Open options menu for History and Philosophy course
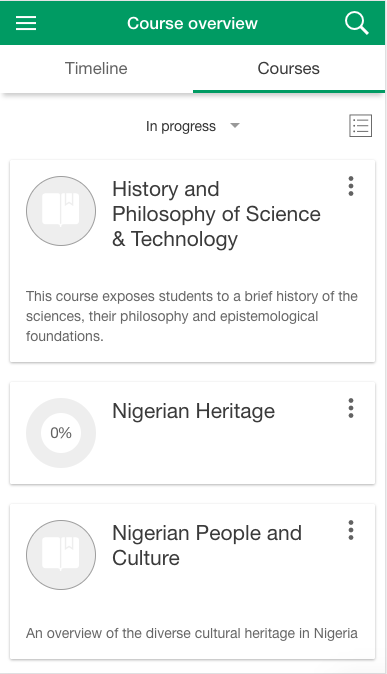This screenshot has width=387, height=674. click(x=351, y=186)
